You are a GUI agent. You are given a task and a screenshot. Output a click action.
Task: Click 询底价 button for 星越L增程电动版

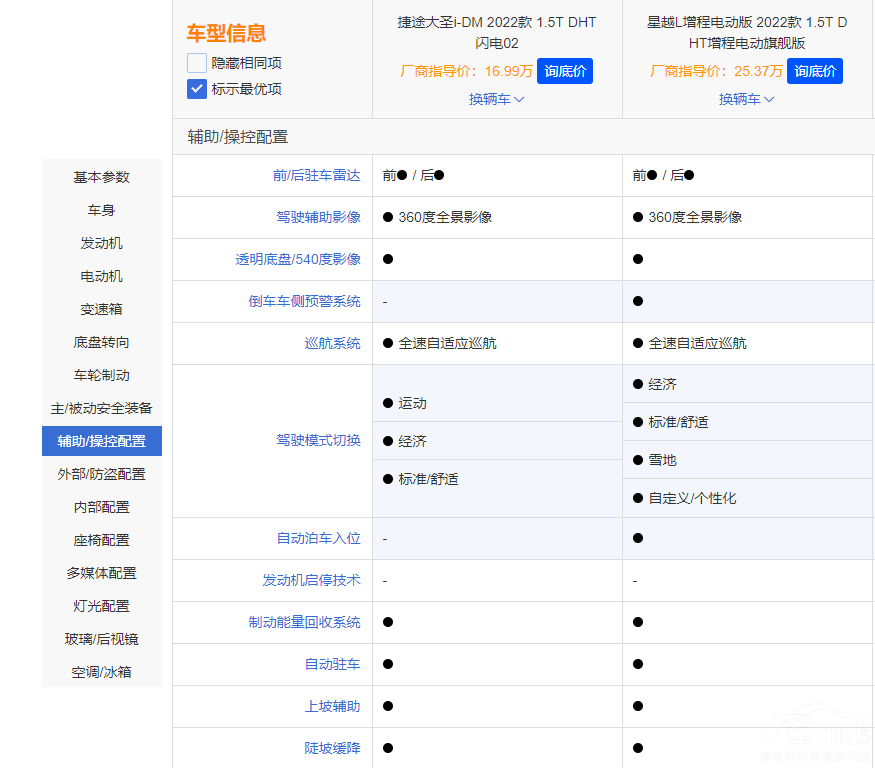pyautogui.click(x=815, y=71)
